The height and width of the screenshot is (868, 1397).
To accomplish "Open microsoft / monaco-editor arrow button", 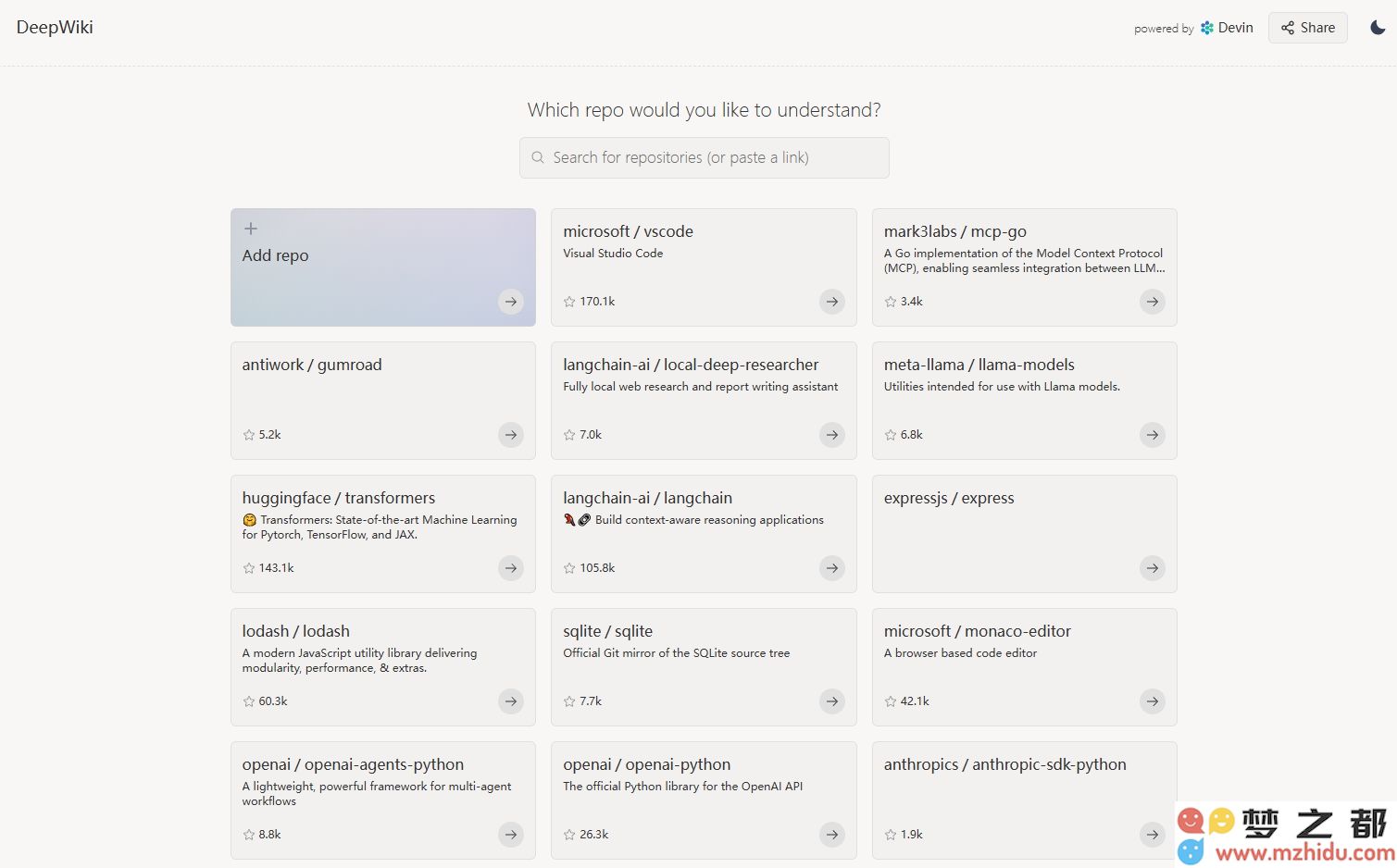I will click(1153, 701).
